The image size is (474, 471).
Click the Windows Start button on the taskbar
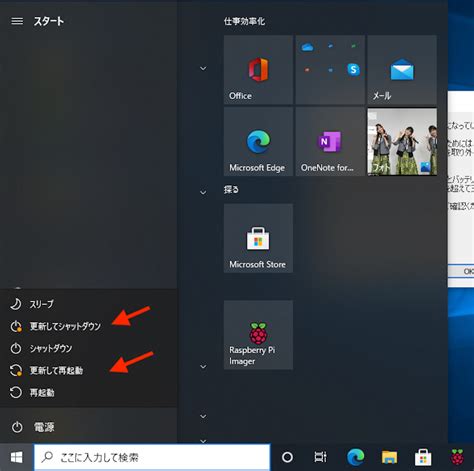pyautogui.click(x=16, y=457)
